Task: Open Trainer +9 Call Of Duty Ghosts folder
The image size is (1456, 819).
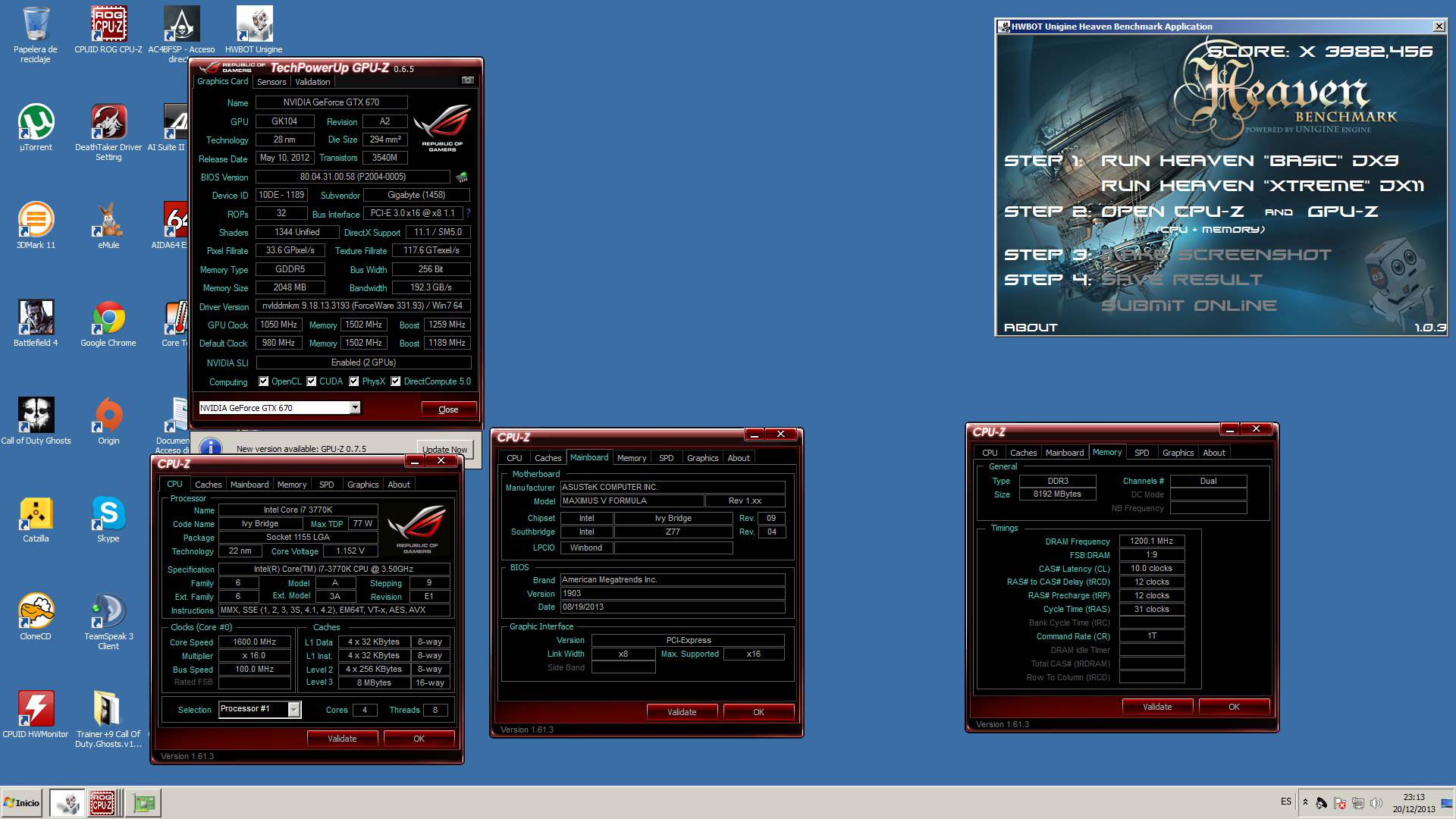Action: [108, 719]
